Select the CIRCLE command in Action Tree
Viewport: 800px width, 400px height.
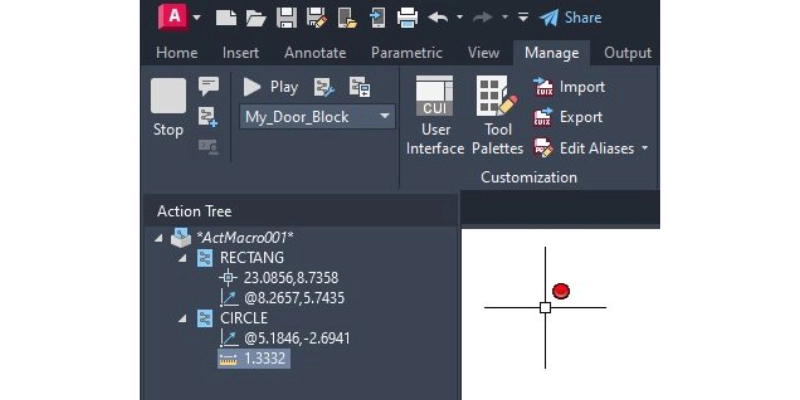coord(244,318)
